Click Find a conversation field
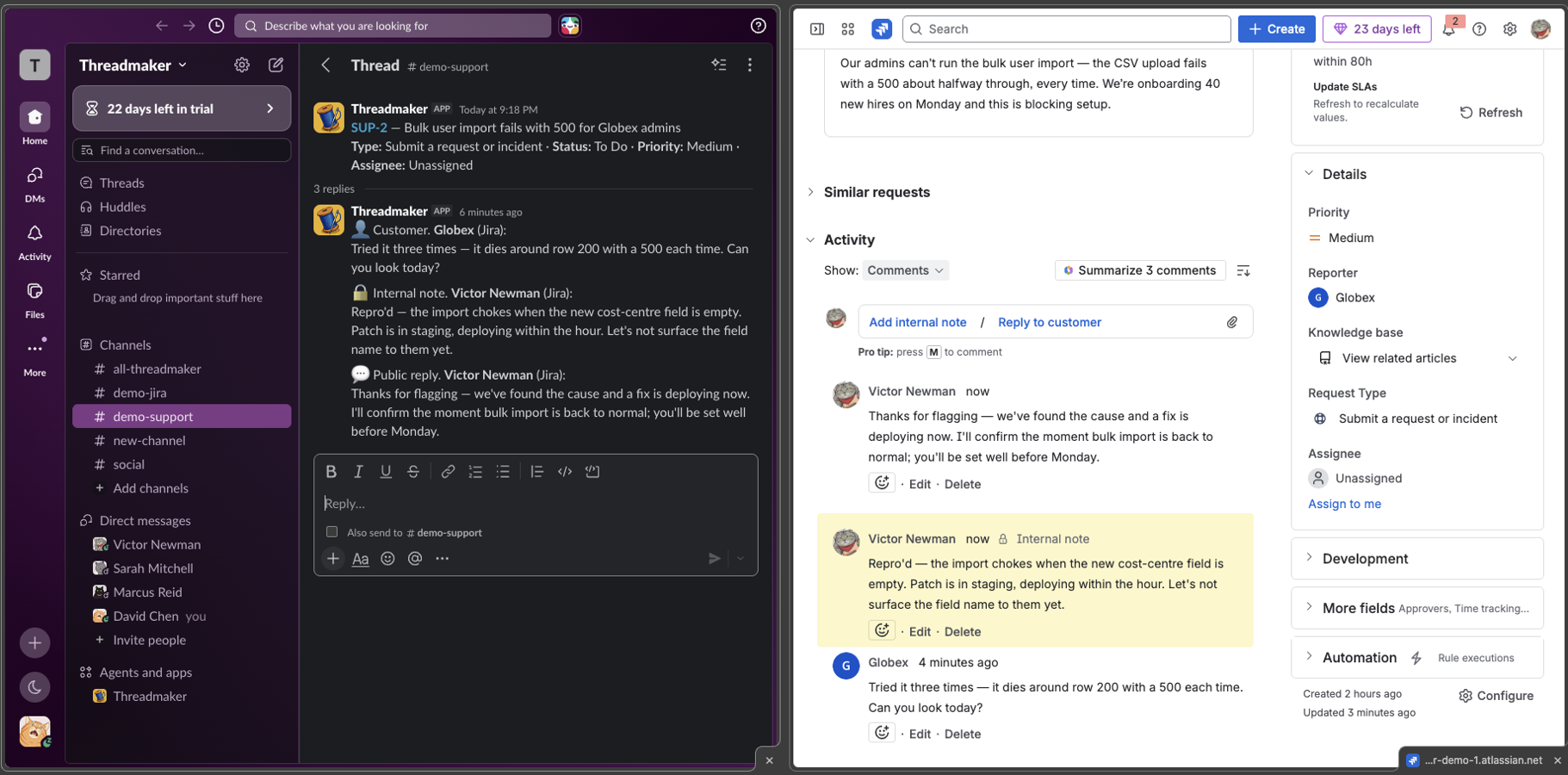1568x775 pixels. (182, 150)
